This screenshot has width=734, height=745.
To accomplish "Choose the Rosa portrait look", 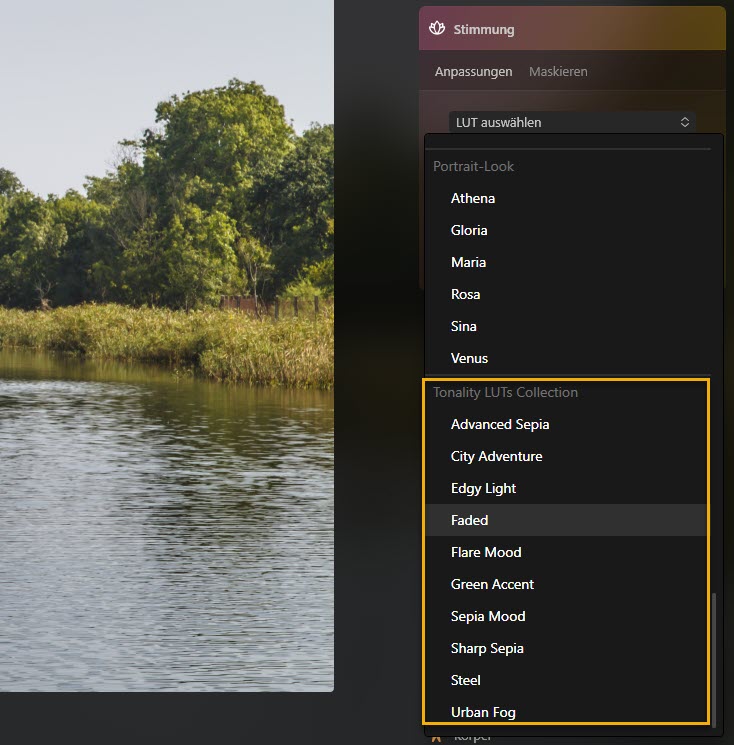I will coord(566,294).
